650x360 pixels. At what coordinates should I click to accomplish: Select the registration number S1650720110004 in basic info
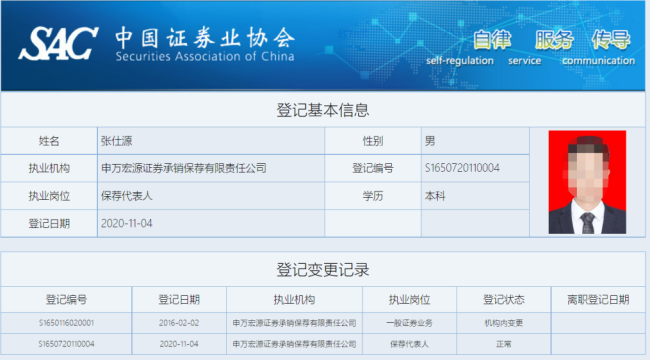click(x=462, y=168)
